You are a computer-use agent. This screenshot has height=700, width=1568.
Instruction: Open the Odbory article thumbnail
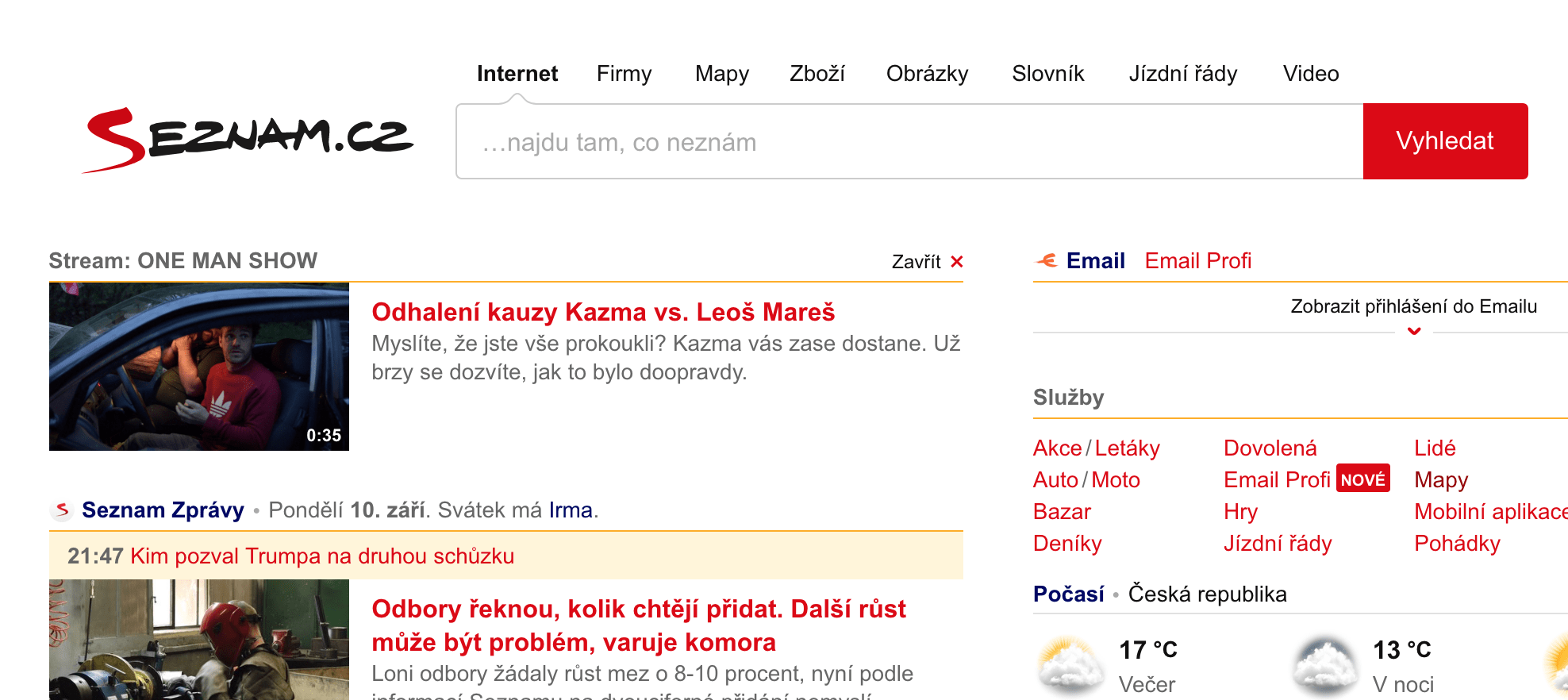tap(199, 640)
